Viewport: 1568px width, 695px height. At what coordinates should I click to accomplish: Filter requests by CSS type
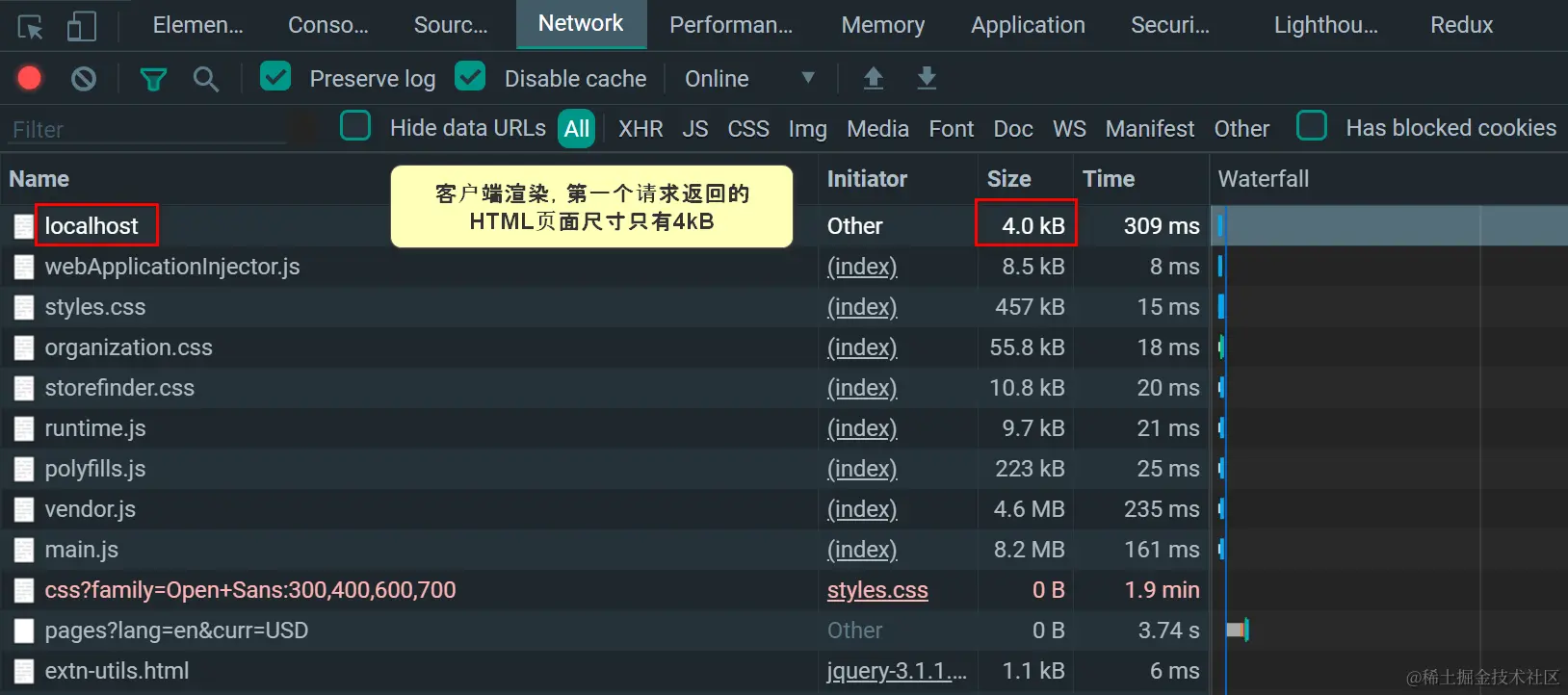(748, 129)
